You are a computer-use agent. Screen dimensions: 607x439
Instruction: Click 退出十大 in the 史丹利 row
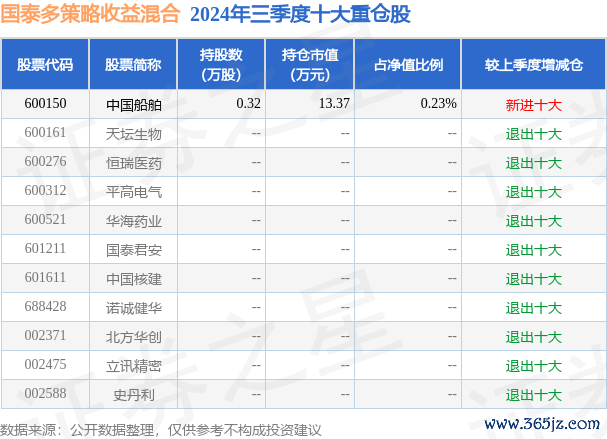(533, 395)
